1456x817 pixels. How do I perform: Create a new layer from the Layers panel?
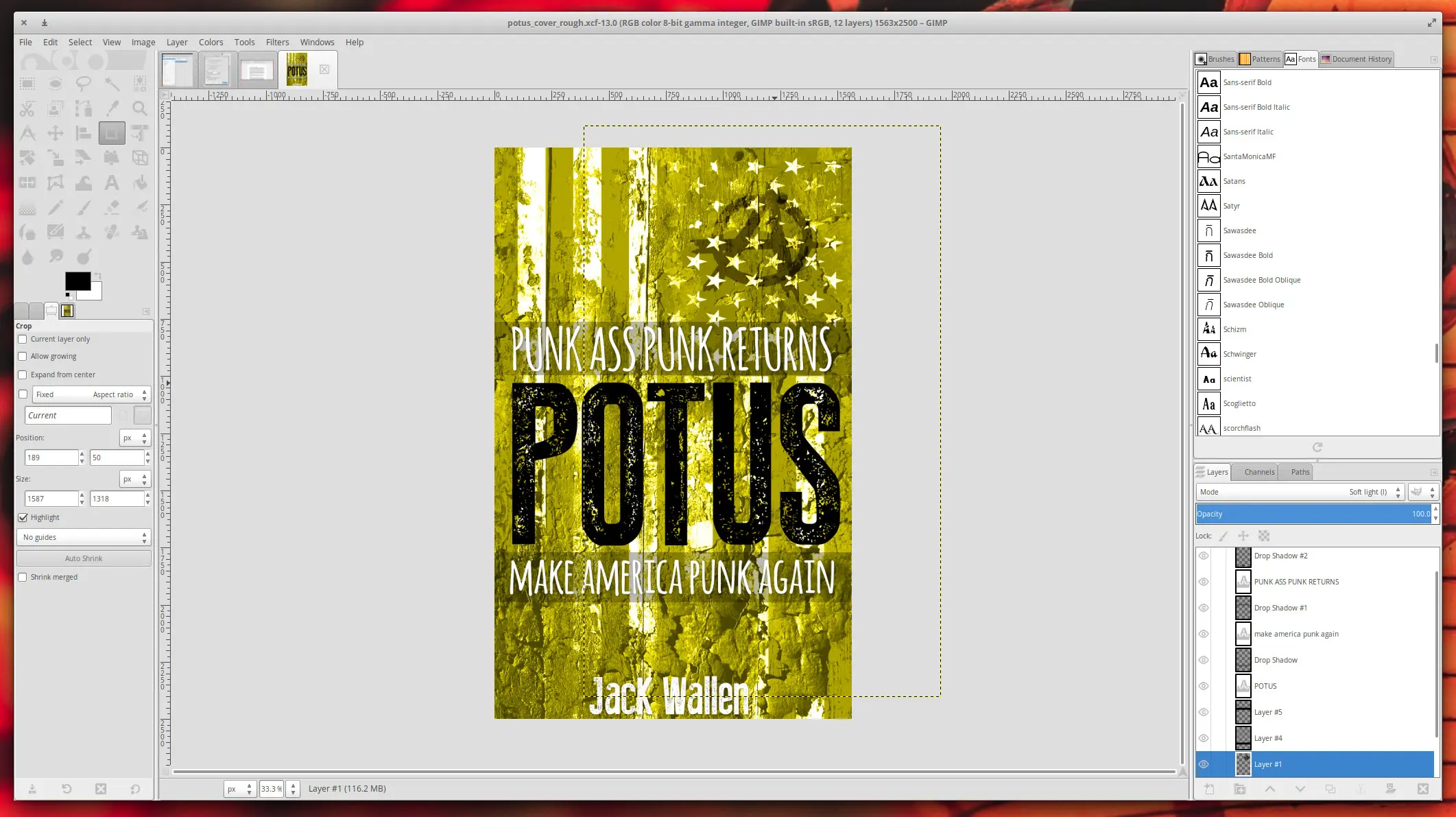pyautogui.click(x=1209, y=789)
